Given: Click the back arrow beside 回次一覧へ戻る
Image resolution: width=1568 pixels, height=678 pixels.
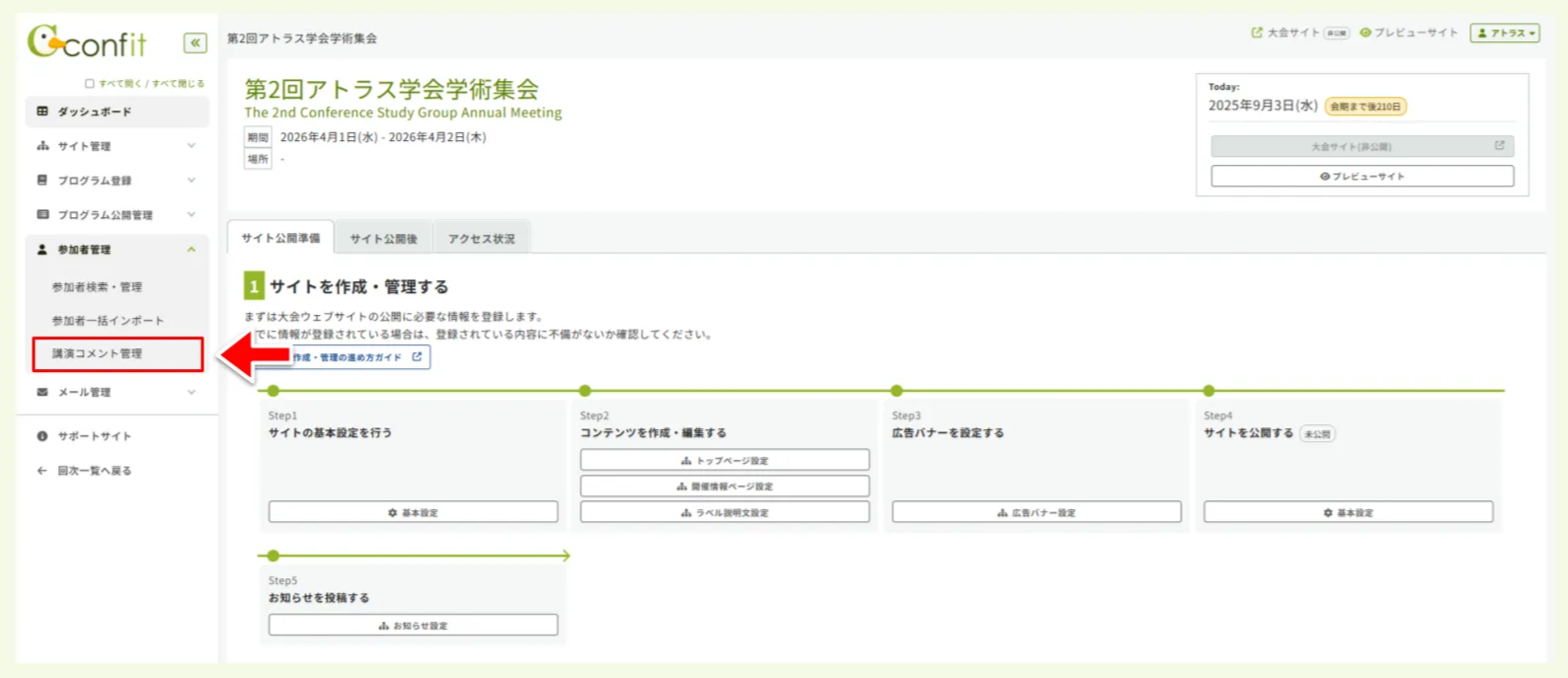Looking at the screenshot, I should pos(42,471).
